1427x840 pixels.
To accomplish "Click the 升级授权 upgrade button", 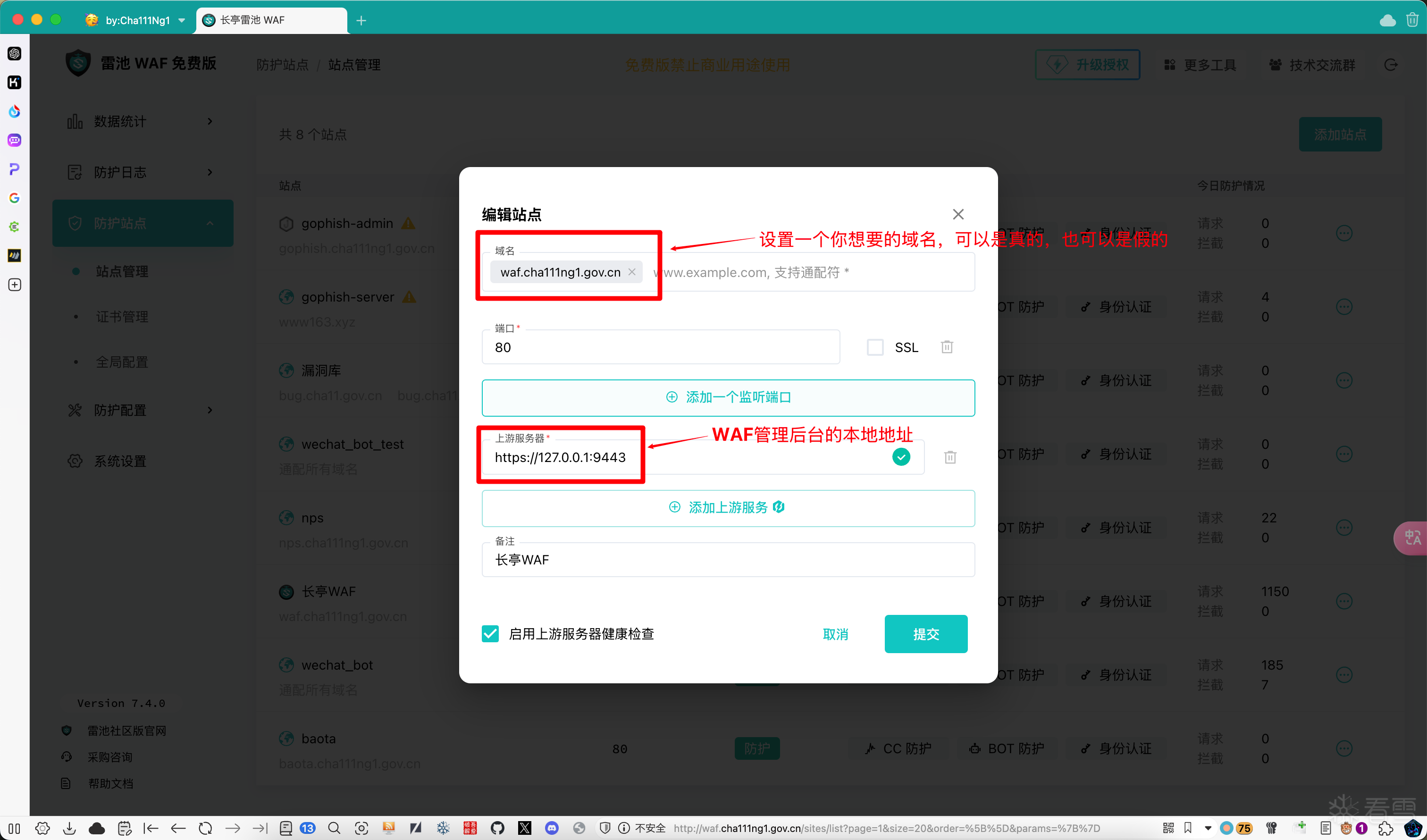I will pyautogui.click(x=1087, y=65).
